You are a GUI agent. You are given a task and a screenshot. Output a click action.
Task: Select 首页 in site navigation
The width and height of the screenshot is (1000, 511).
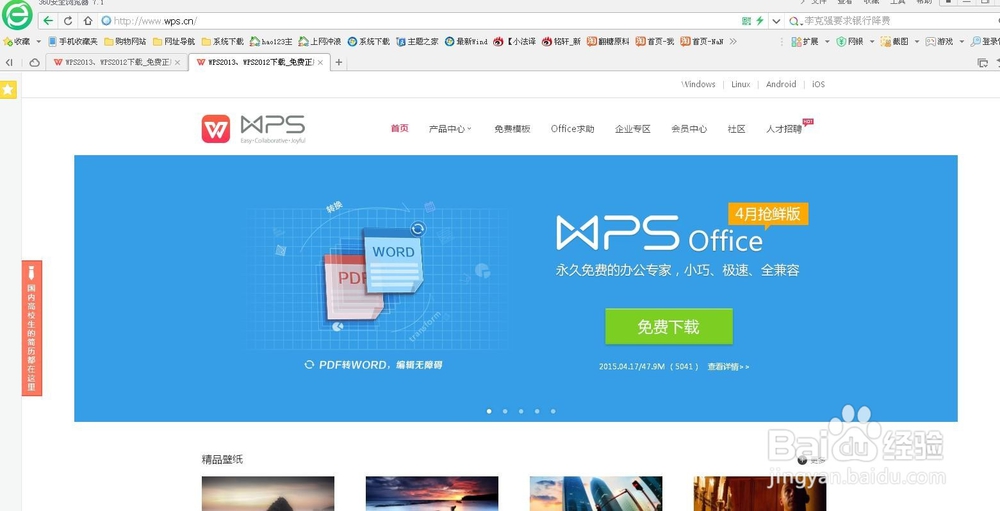coord(400,129)
